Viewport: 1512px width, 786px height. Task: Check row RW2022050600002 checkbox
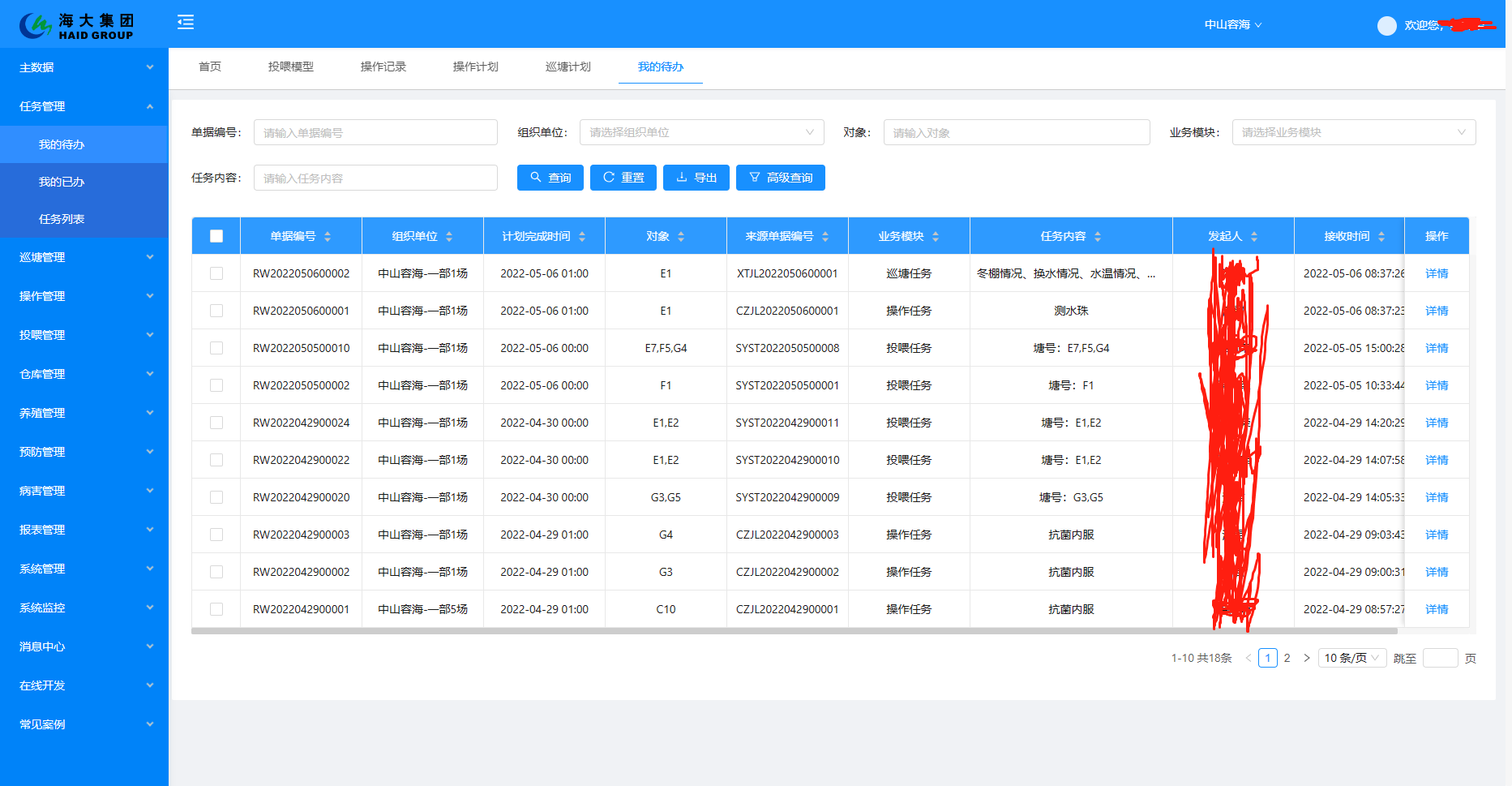tap(216, 273)
